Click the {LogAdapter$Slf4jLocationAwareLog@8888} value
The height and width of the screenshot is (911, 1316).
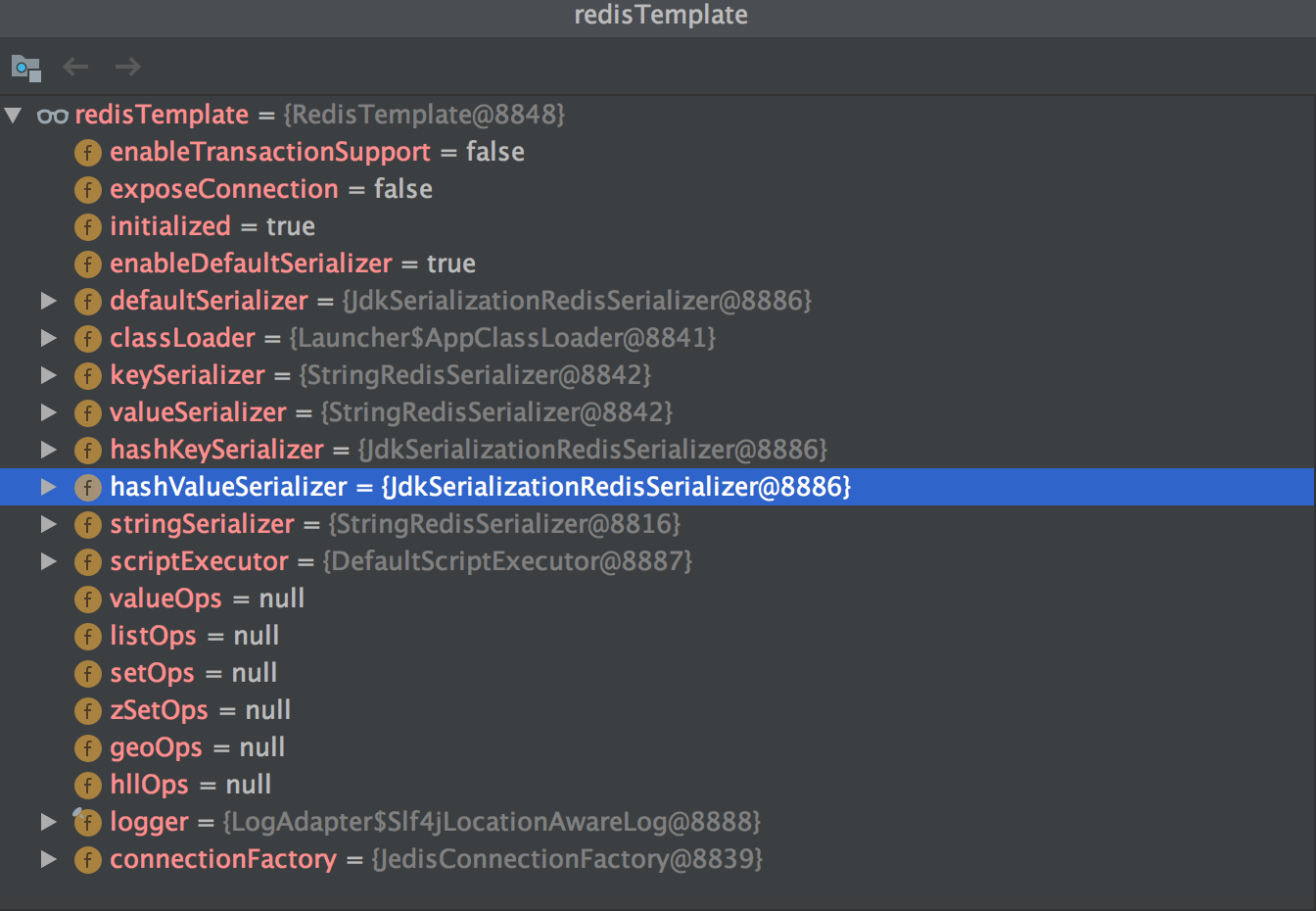tap(492, 822)
